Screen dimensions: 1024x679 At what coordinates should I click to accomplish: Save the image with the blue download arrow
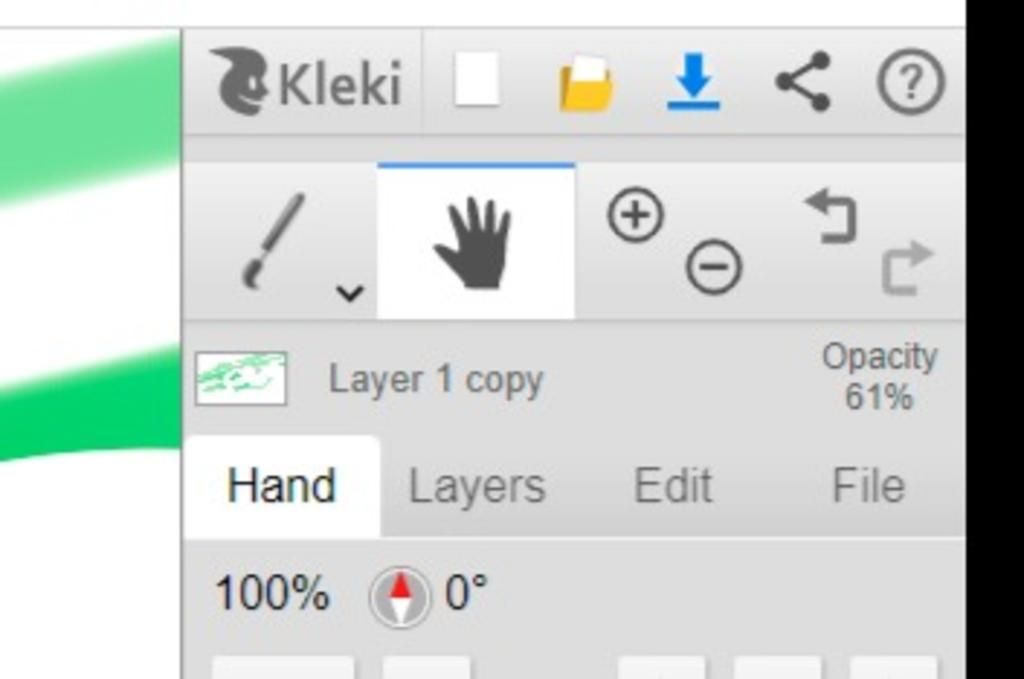tap(694, 81)
